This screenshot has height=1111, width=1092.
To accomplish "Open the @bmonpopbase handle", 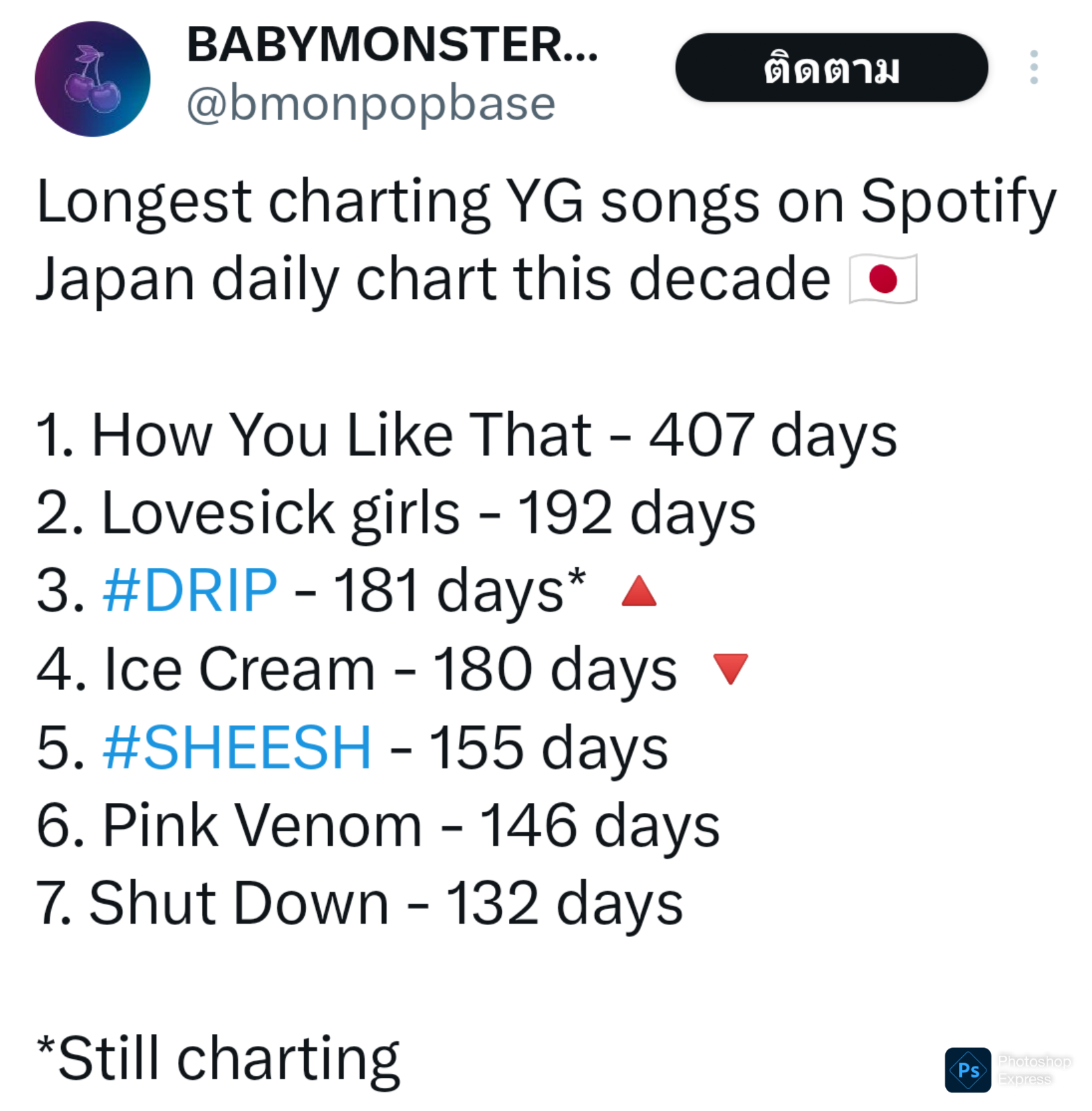I will coord(371,104).
